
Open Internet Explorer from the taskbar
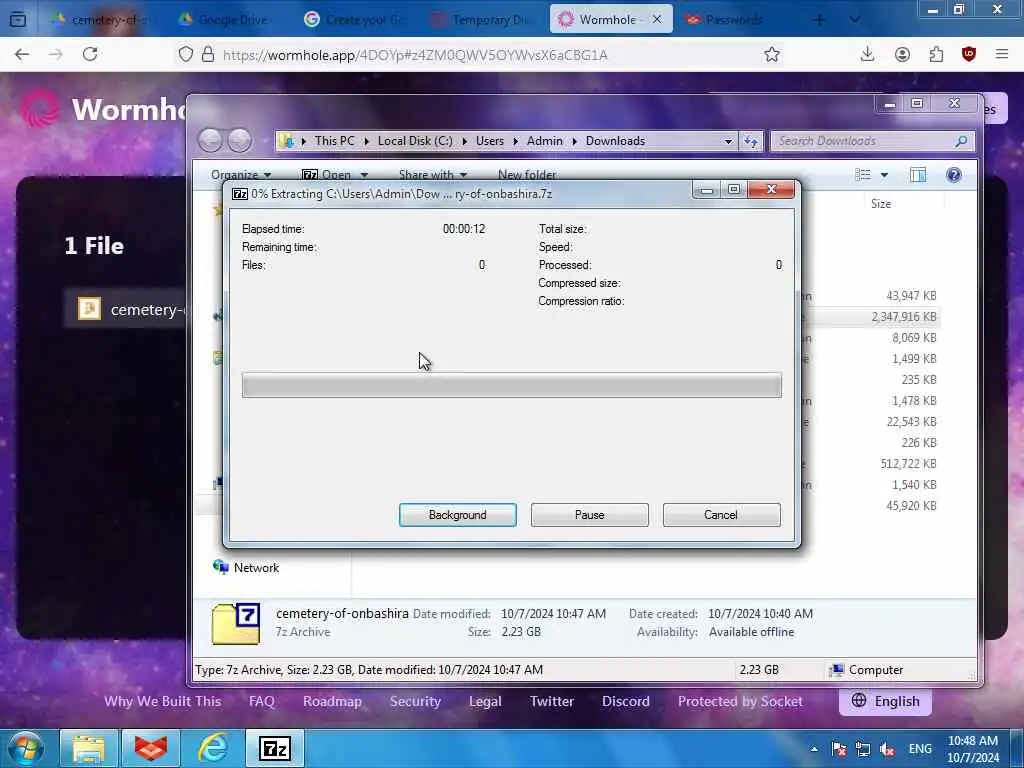tap(213, 748)
